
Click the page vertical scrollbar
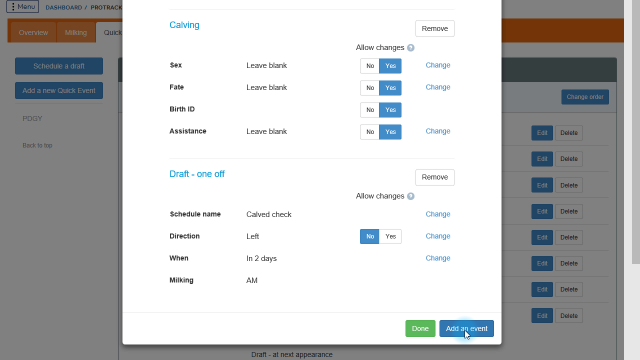click(x=636, y=131)
